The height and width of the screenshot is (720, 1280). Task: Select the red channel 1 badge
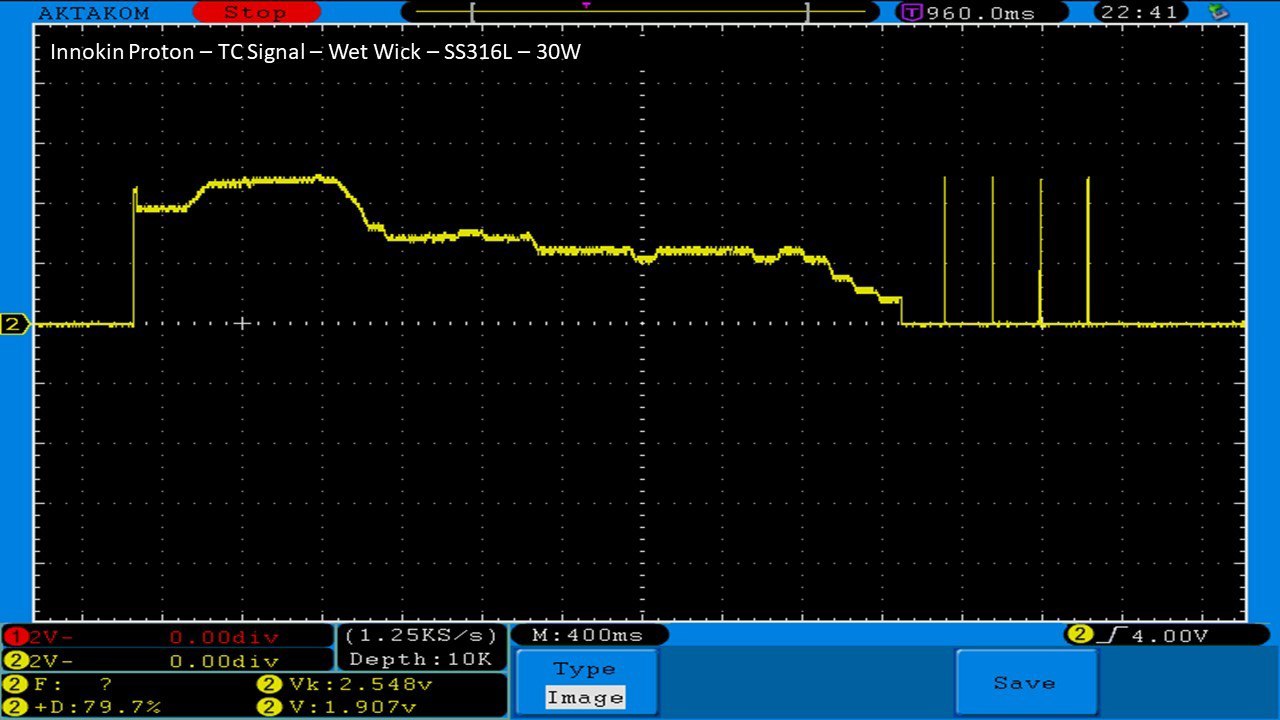pos(16,637)
